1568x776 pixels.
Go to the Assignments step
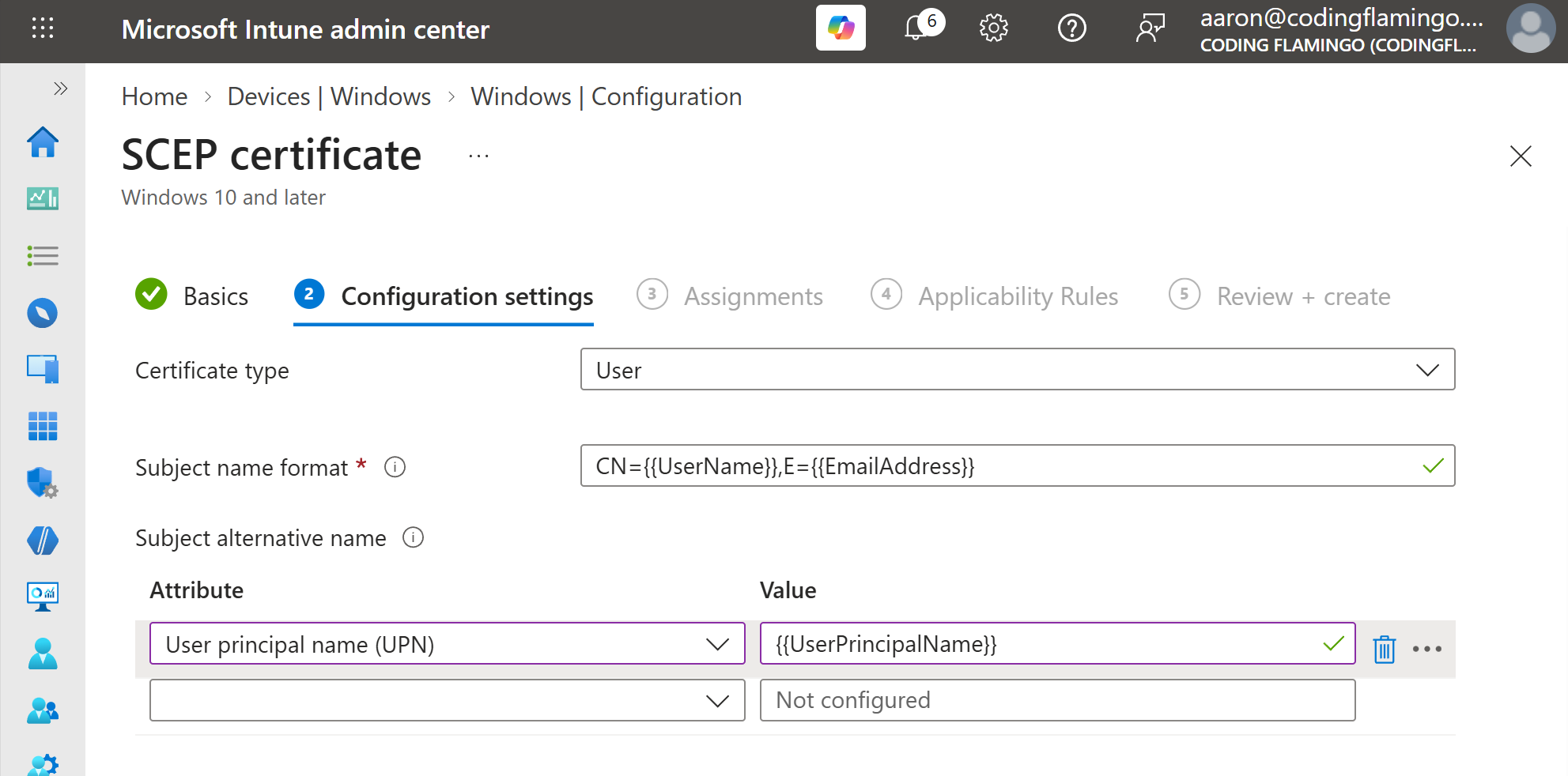pyautogui.click(x=730, y=296)
